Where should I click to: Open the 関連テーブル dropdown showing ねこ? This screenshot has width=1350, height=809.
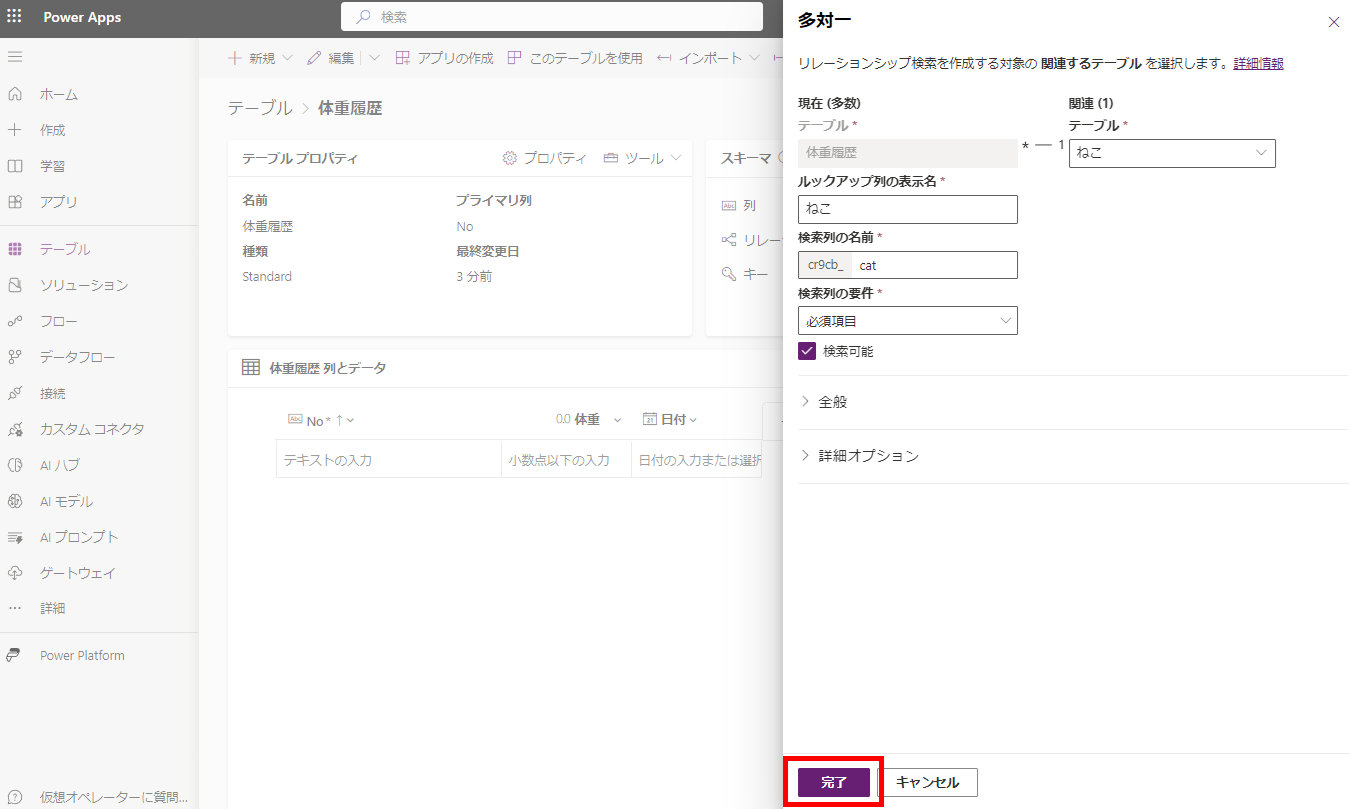tap(1171, 153)
